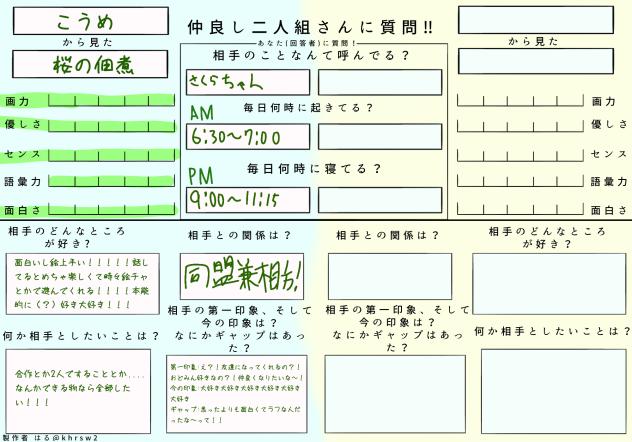
Task: Select the box reading 9:00~11:15
Action: [x=248, y=200]
